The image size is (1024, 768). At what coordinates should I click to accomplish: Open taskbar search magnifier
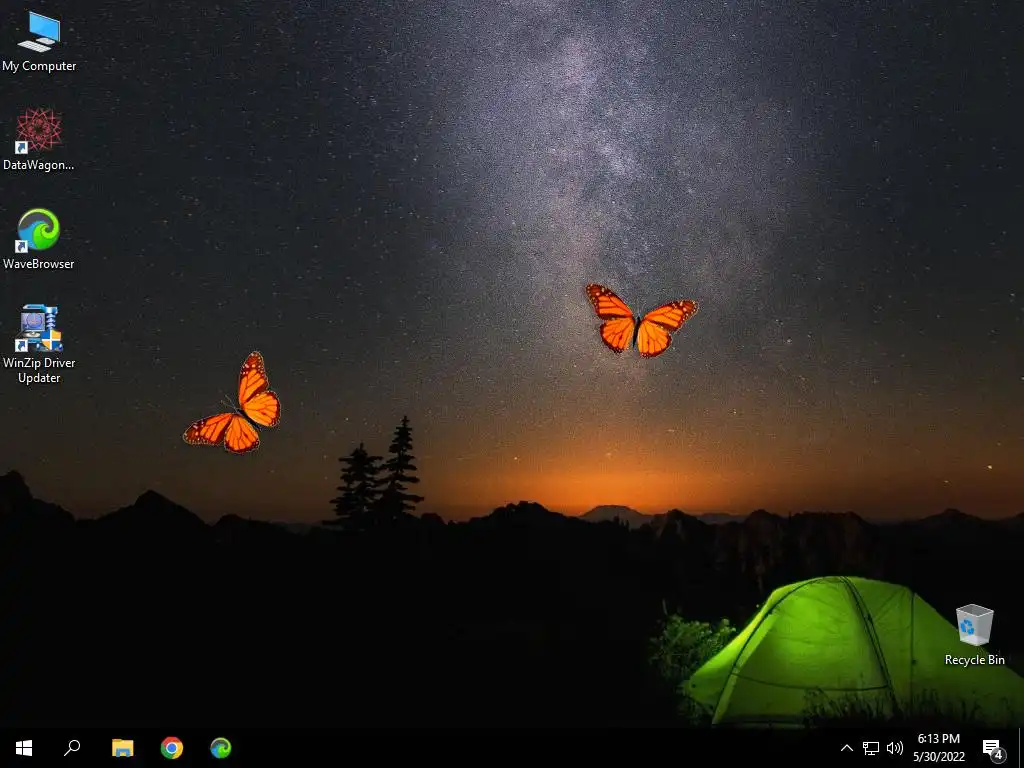tap(72, 748)
